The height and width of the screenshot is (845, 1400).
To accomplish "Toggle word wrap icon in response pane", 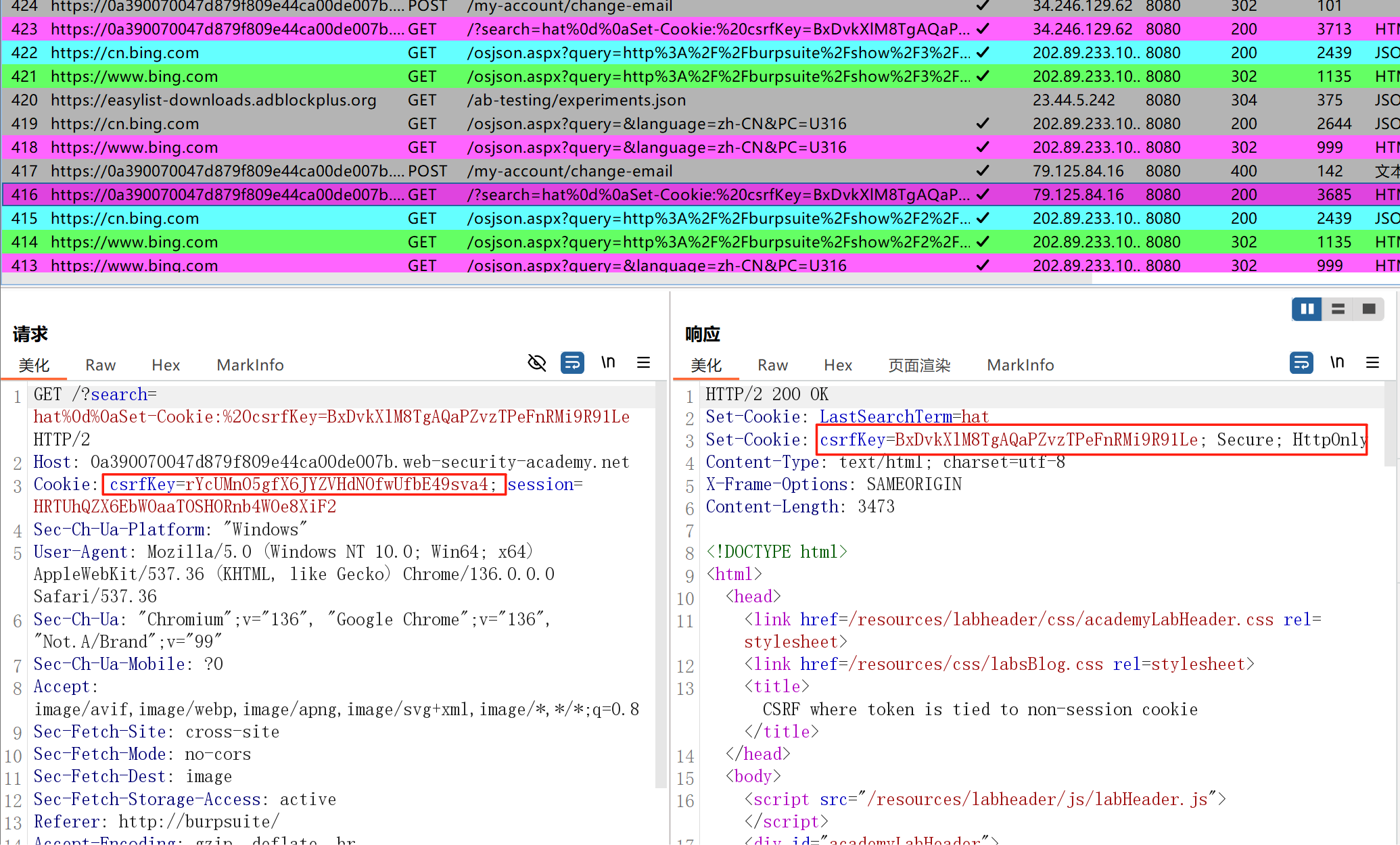I will pos(1301,363).
